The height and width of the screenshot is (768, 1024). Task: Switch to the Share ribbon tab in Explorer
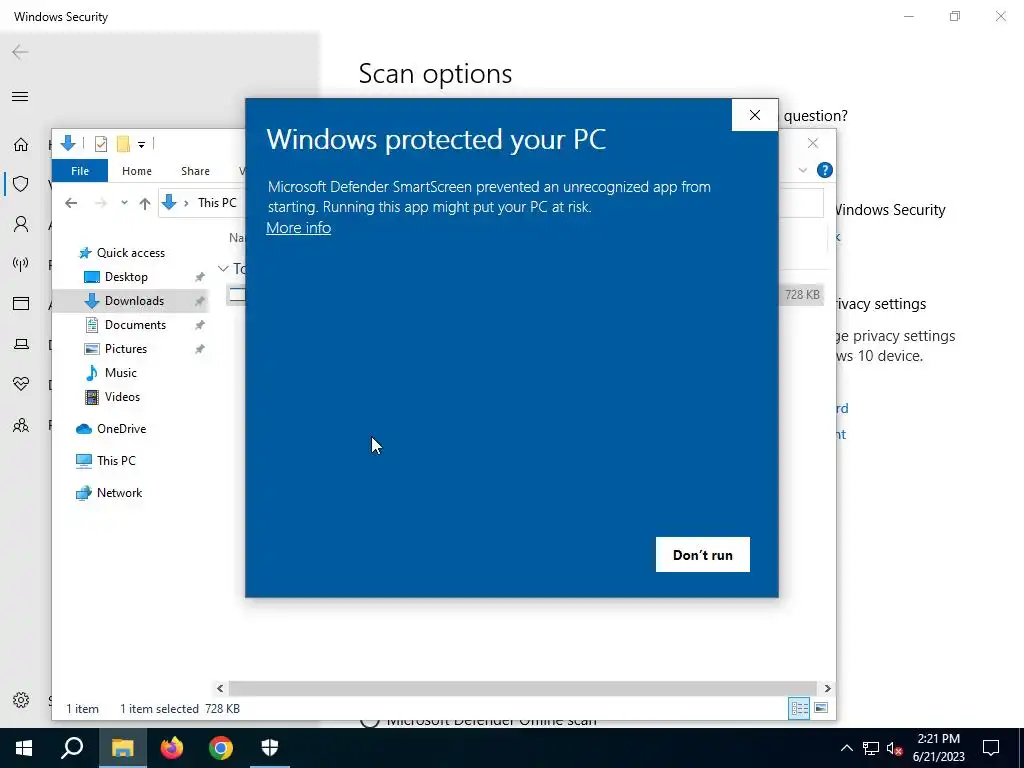point(195,170)
